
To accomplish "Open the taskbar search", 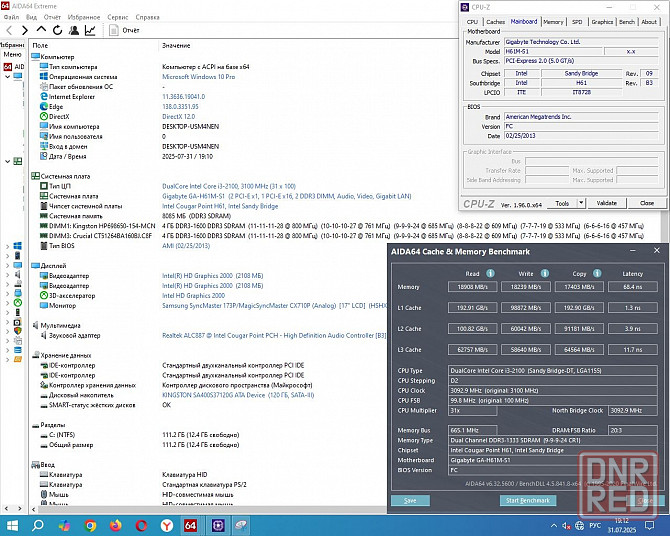I will click(x=38, y=525).
